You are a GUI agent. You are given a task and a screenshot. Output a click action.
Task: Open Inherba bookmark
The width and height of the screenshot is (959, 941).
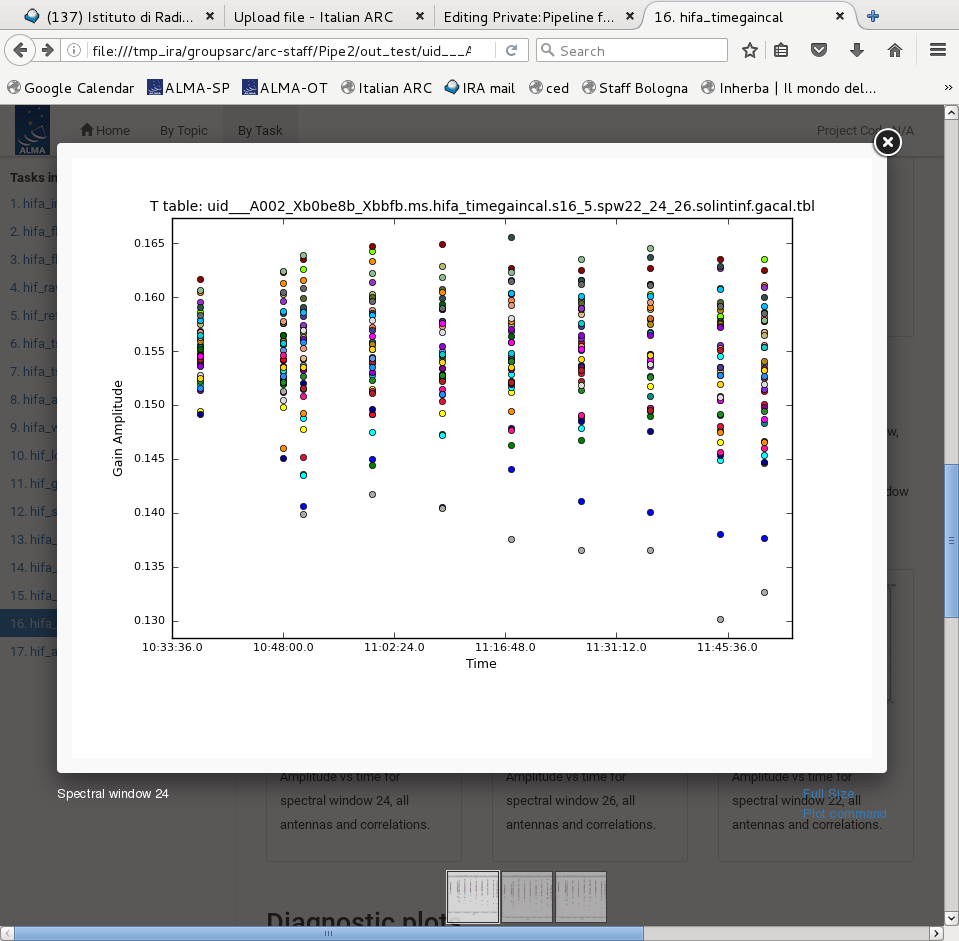coord(789,88)
